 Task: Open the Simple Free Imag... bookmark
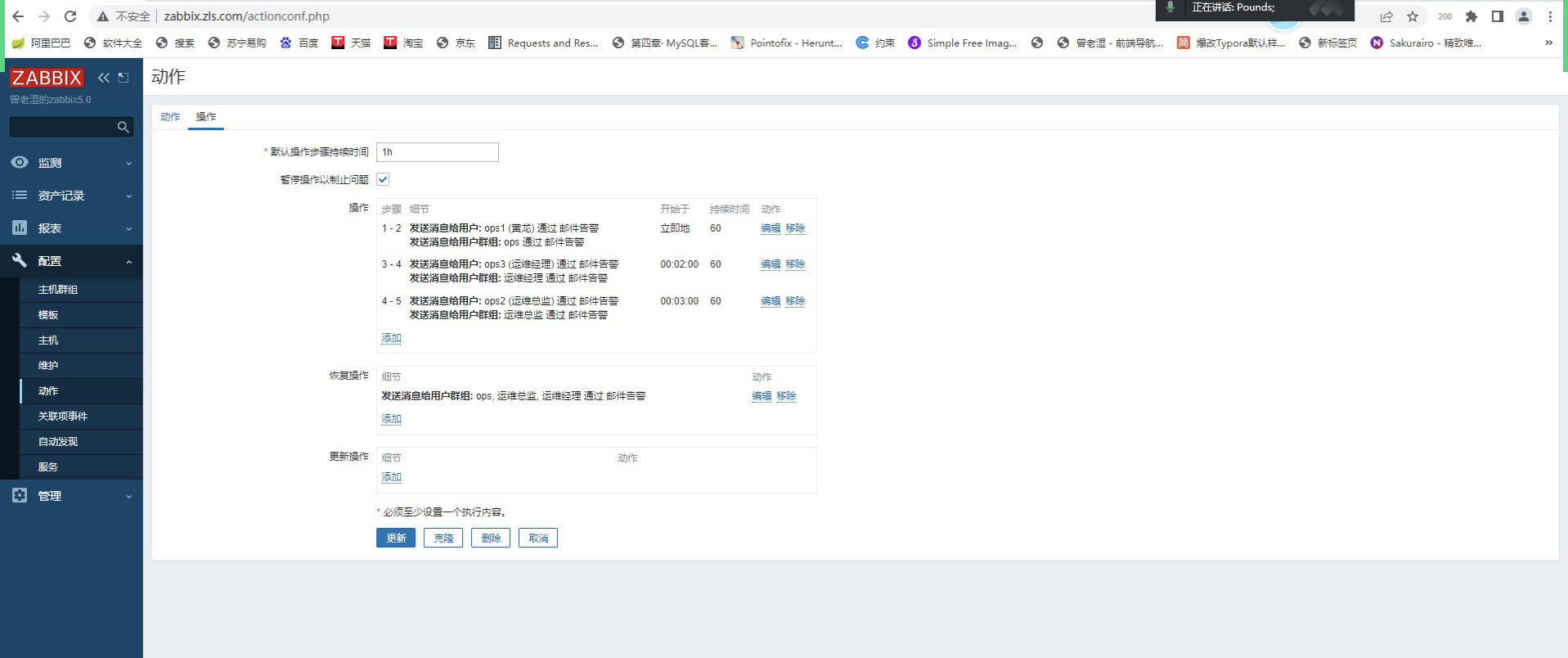(x=963, y=43)
